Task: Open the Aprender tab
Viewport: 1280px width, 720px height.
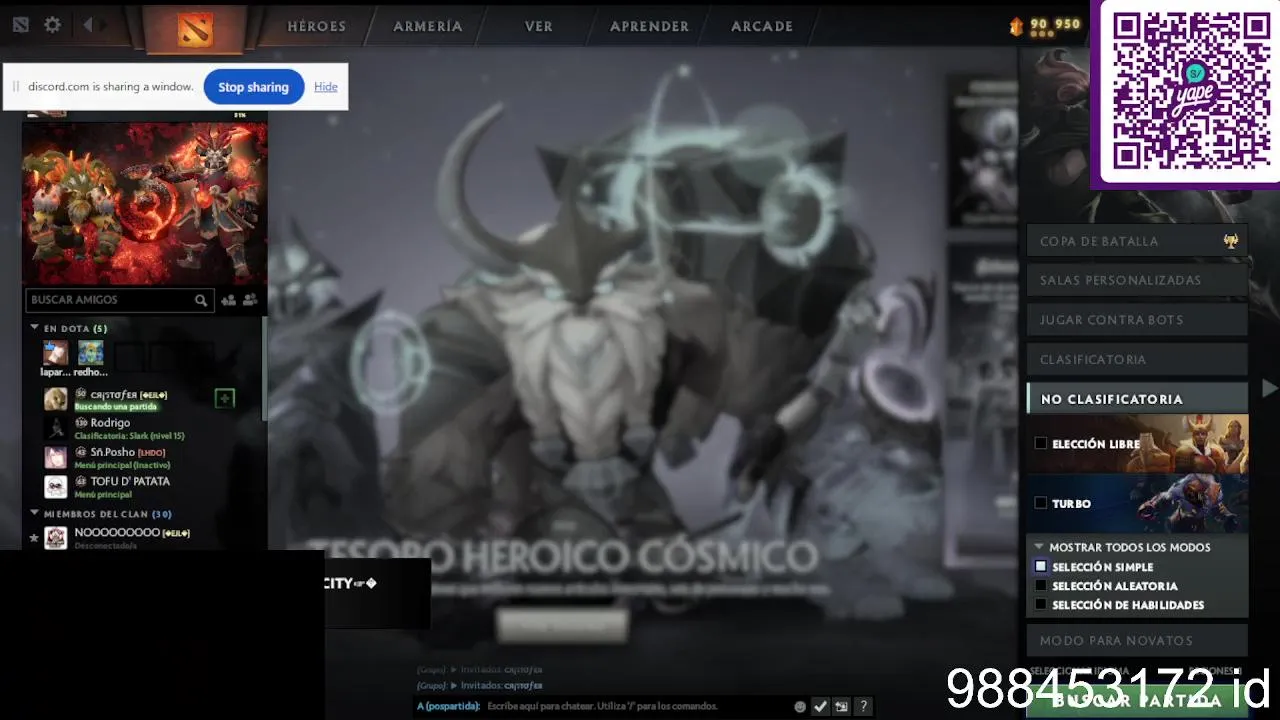Action: (x=650, y=27)
